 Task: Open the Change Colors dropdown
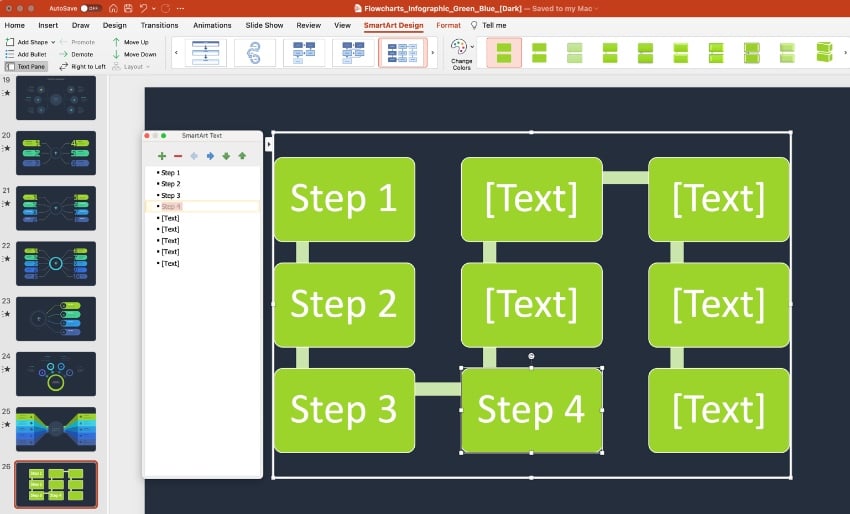[x=459, y=56]
